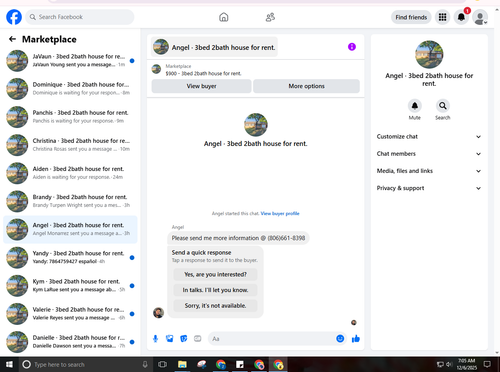
Task: Attach a photo file icon
Action: pos(170,339)
